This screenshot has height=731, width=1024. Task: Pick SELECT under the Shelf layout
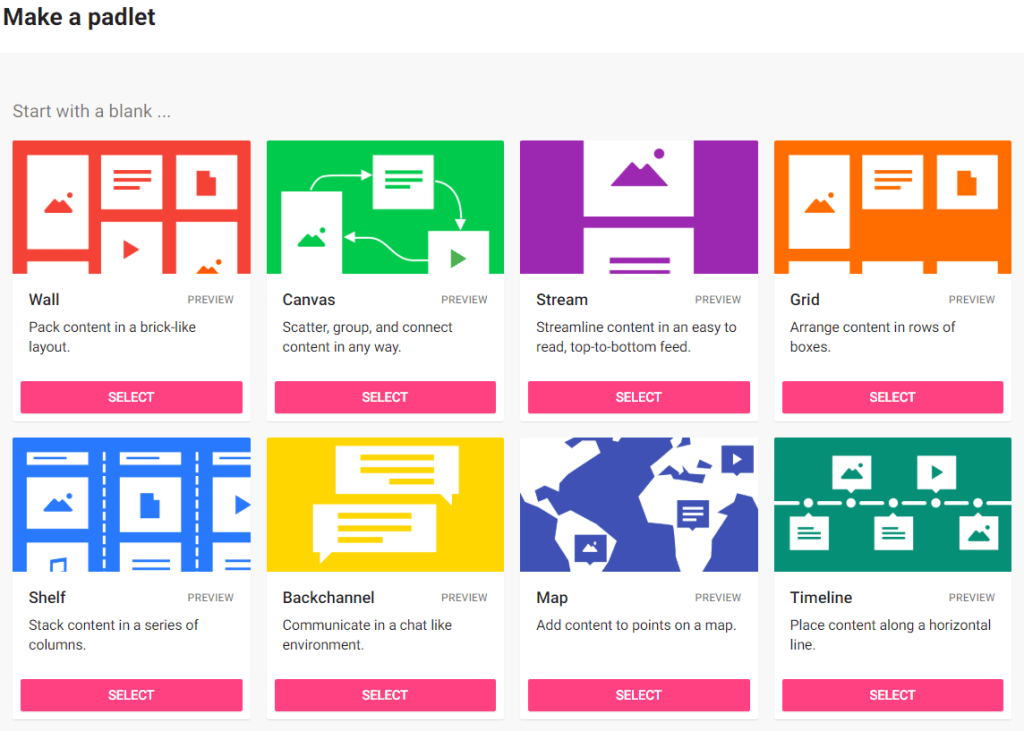click(131, 695)
